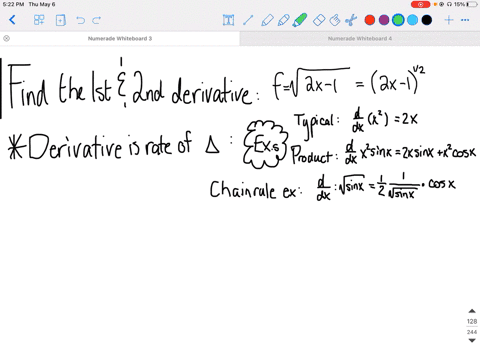The height and width of the screenshot is (360, 480).
Task: Open the three-dot more options menu
Action: click(x=465, y=20)
